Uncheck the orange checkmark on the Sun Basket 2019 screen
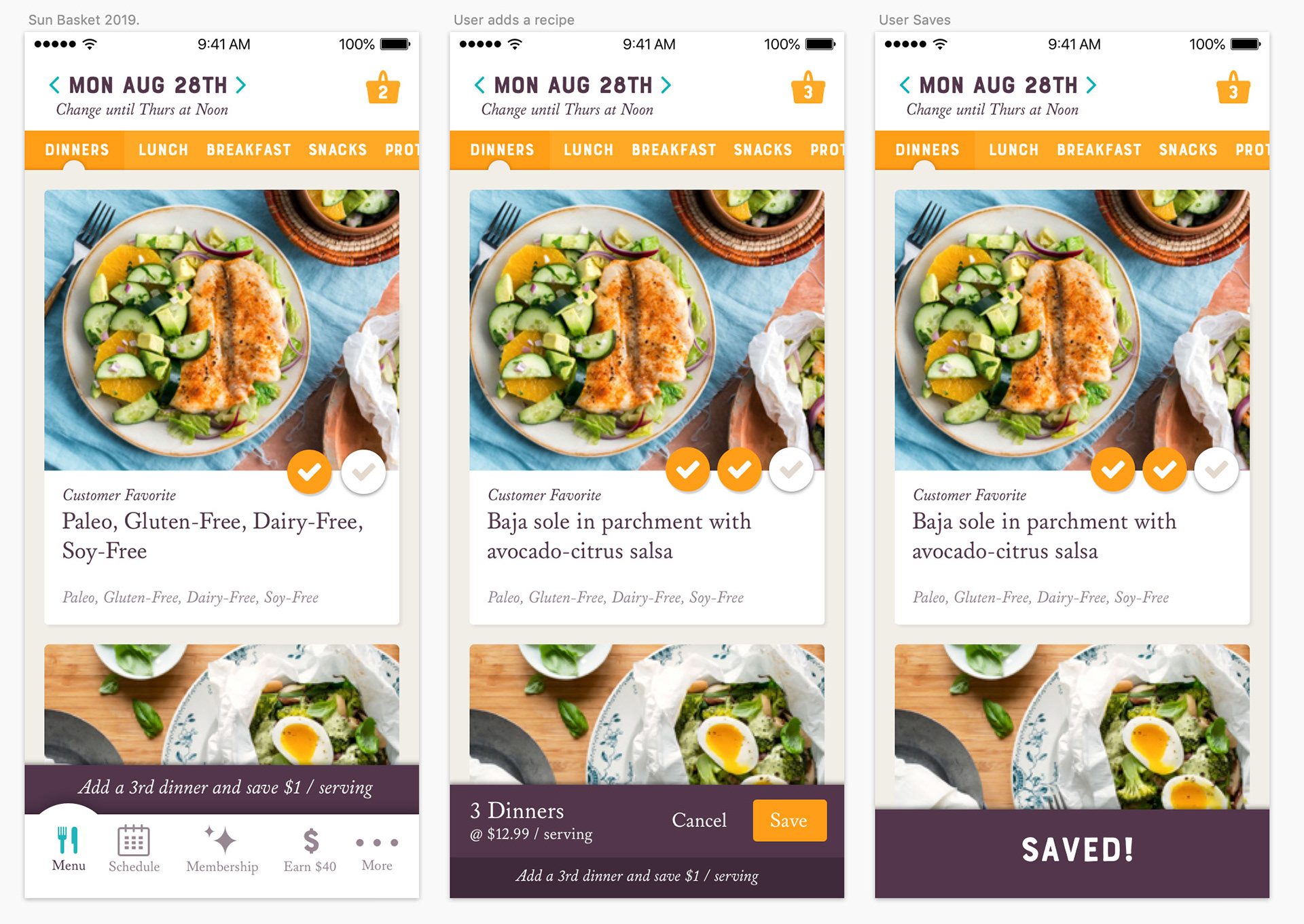The width and height of the screenshot is (1304, 924). tap(310, 471)
